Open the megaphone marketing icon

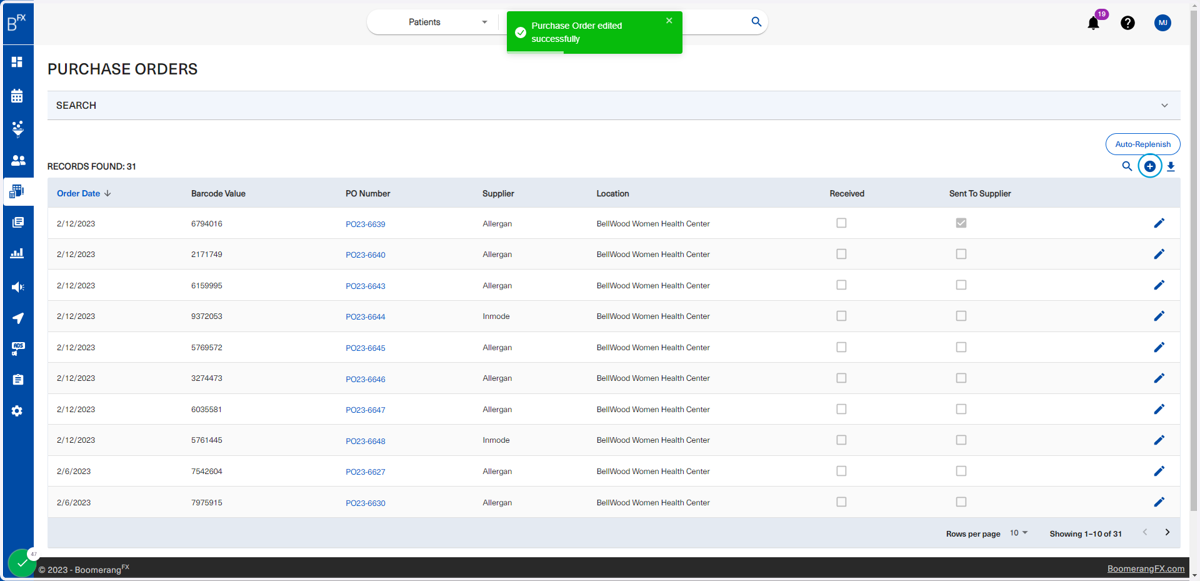(x=17, y=287)
